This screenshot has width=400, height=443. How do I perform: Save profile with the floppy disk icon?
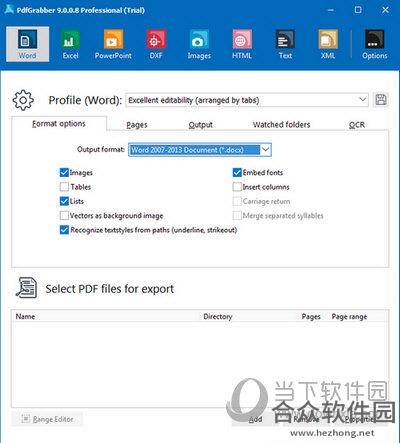point(381,100)
